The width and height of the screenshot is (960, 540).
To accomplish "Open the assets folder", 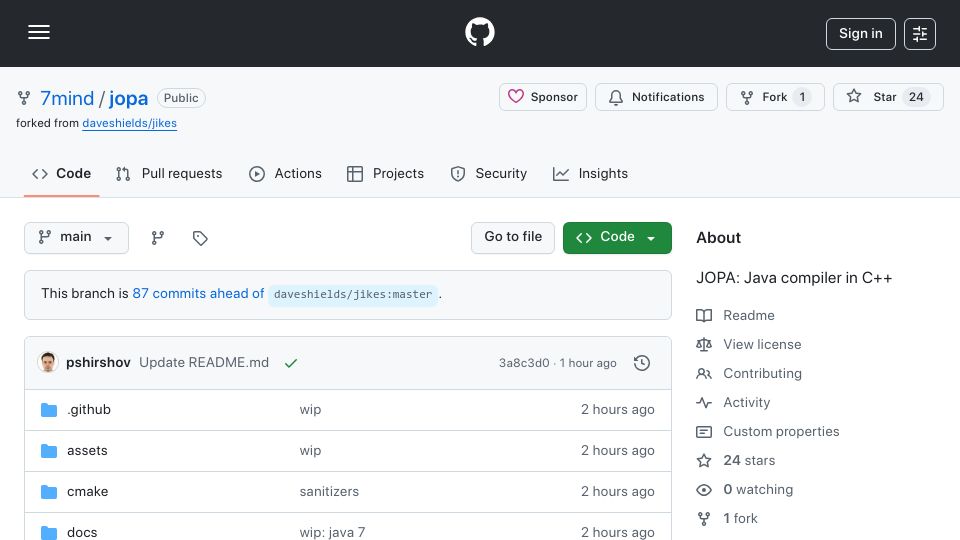I will pyautogui.click(x=87, y=451).
